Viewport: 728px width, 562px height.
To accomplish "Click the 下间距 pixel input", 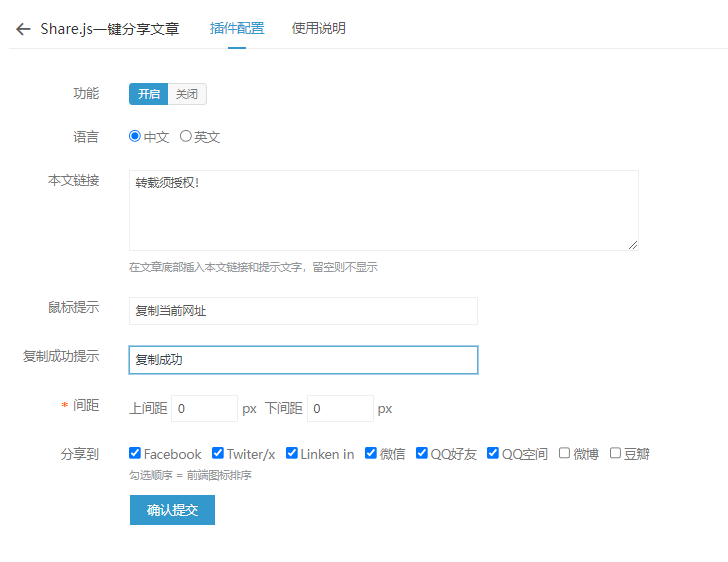I will click(340, 409).
